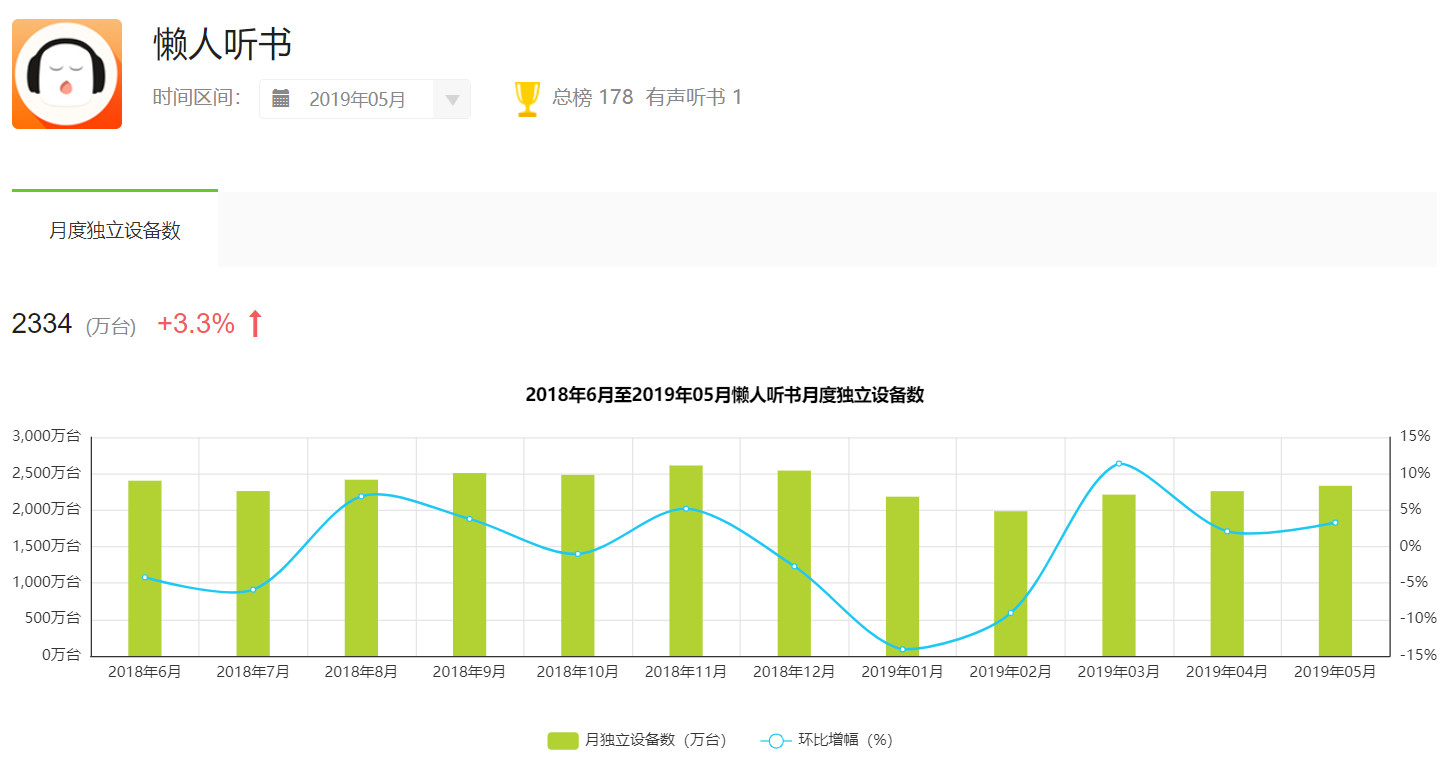This screenshot has height=758, width=1446.
Task: Toggle 月独立设备数 bar series in legend
Action: click(x=655, y=740)
